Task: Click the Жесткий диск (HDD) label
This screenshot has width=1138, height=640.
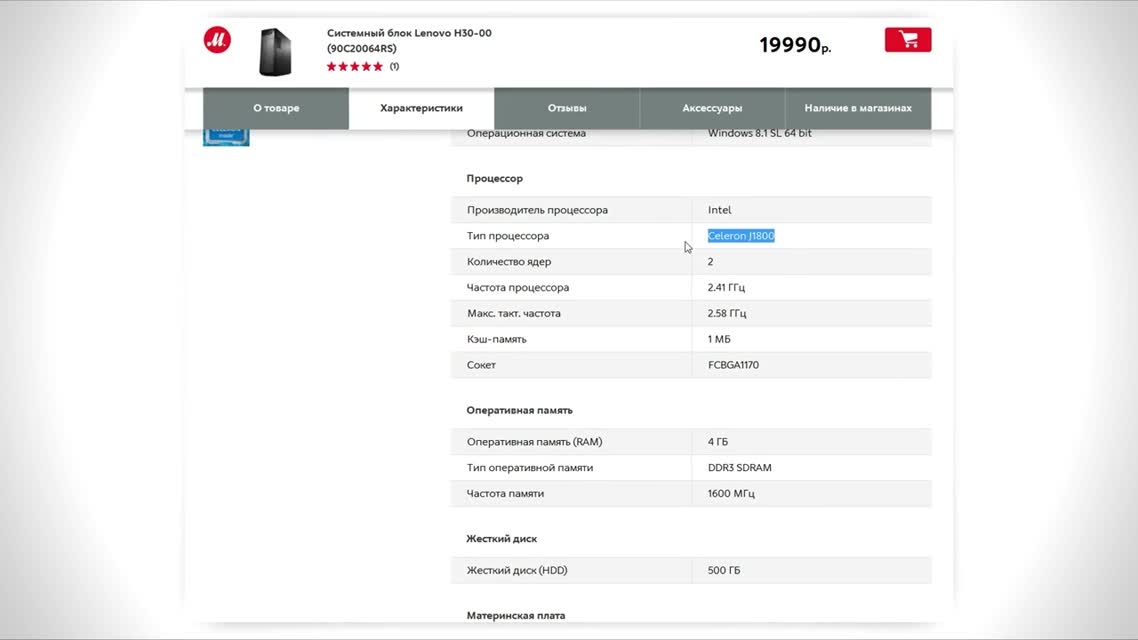Action: tap(517, 570)
